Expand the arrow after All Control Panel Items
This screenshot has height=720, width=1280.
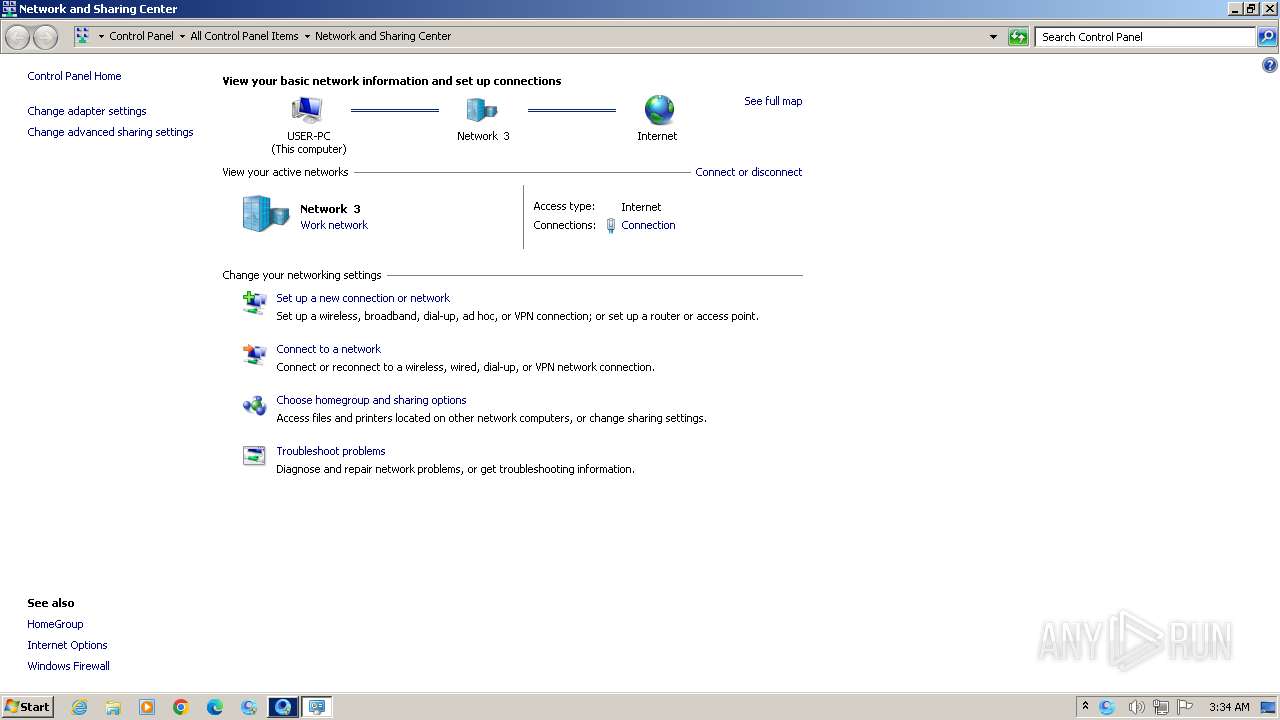point(307,37)
